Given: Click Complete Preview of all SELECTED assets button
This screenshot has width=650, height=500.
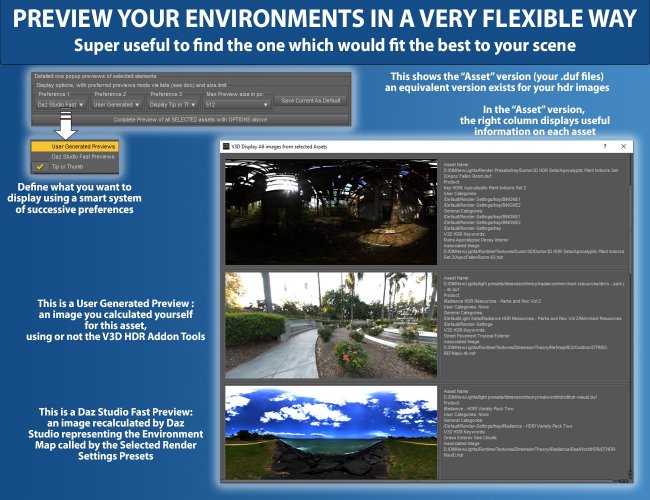Looking at the screenshot, I should click(190, 119).
